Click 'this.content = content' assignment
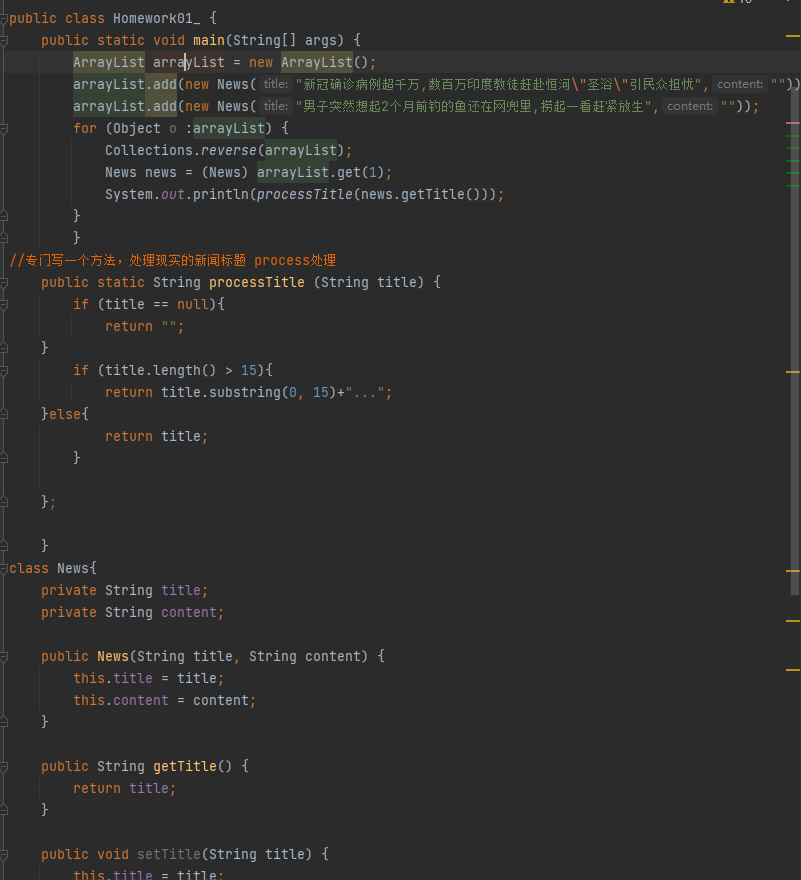Image resolution: width=801 pixels, height=880 pixels. pos(164,700)
